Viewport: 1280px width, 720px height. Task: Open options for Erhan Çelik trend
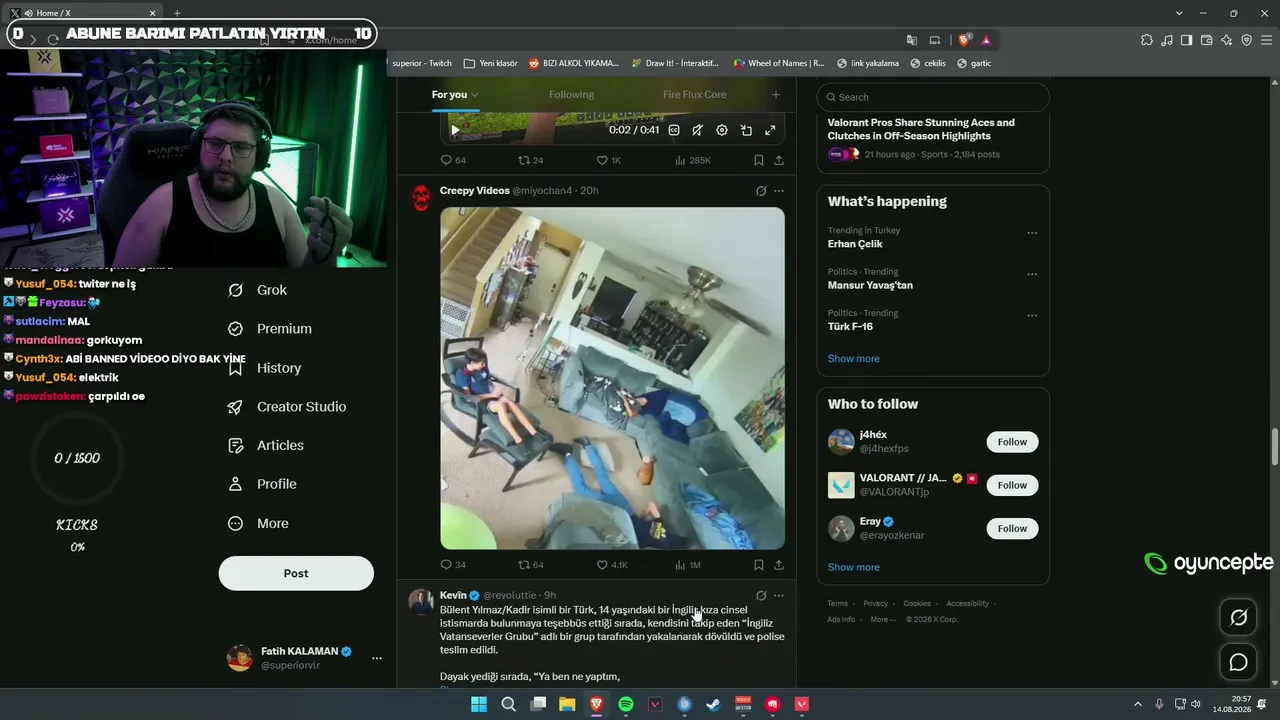(x=1032, y=233)
